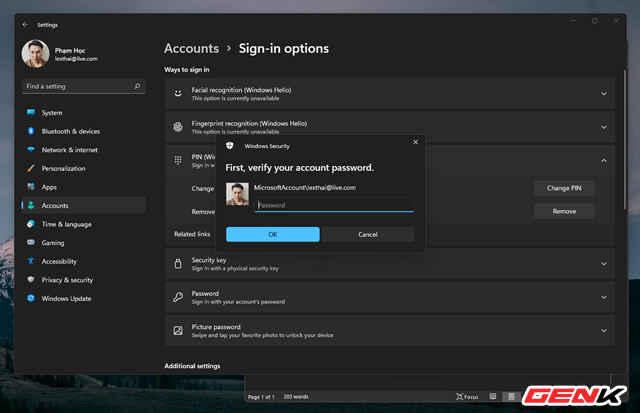The height and width of the screenshot is (413, 640).
Task: Open Privacy & security settings
Action: tap(84, 280)
